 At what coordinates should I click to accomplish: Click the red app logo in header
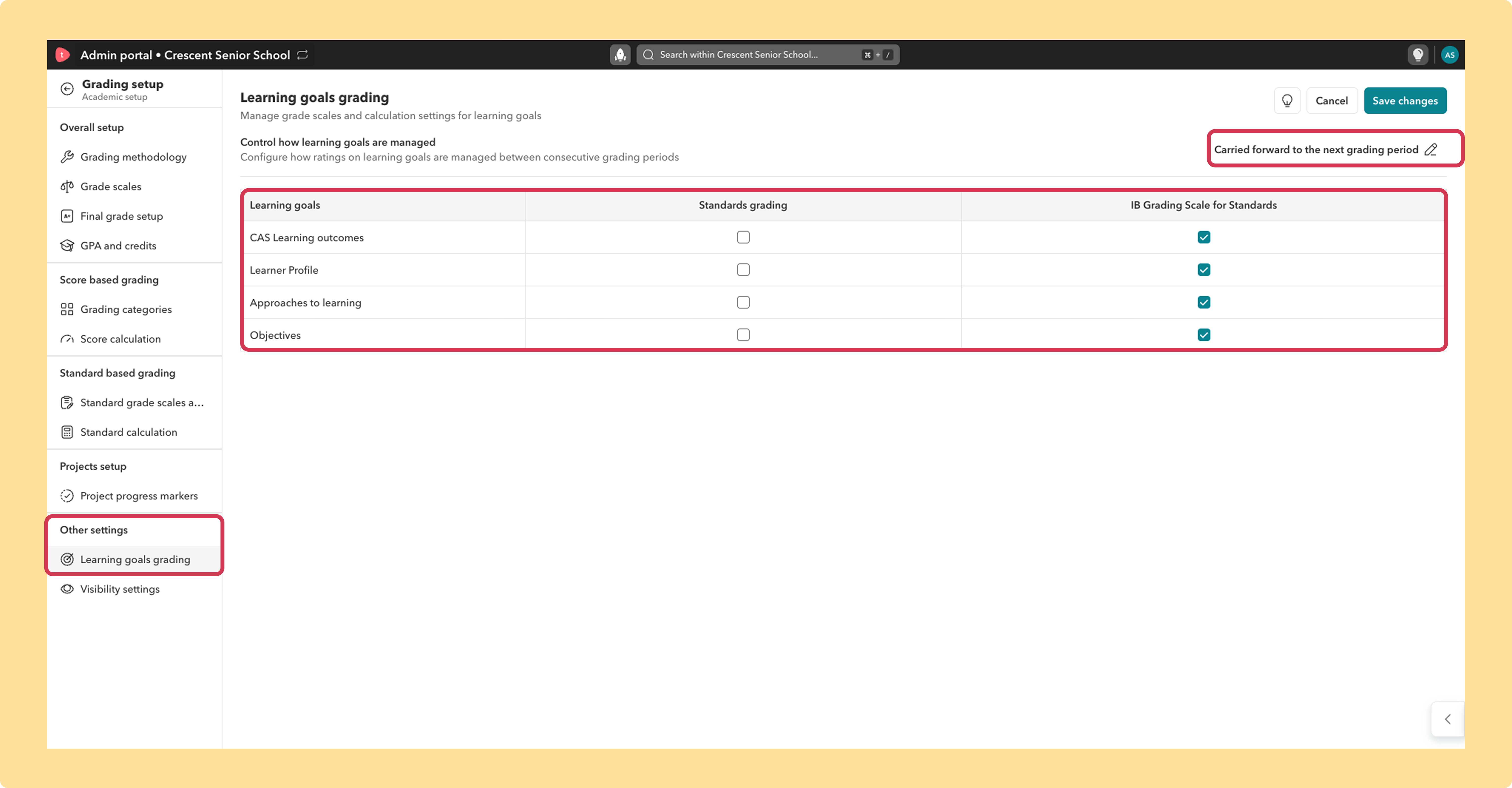[62, 55]
